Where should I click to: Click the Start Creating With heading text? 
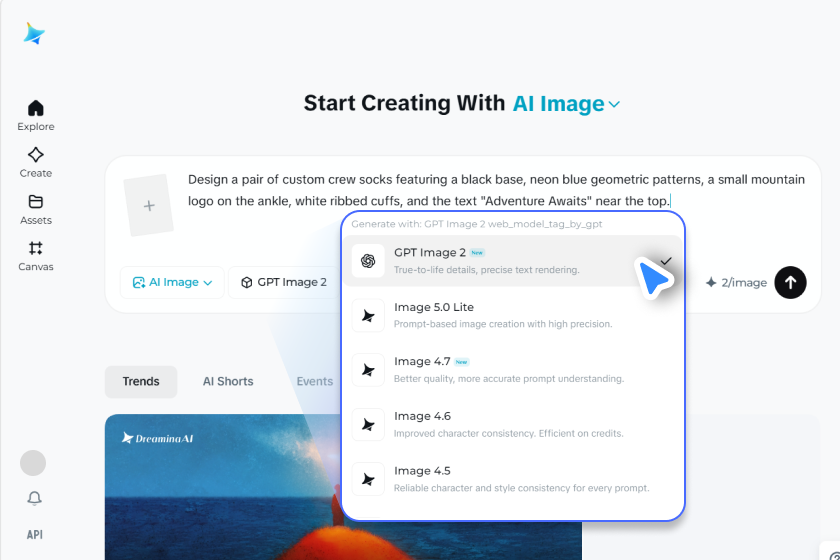[404, 103]
